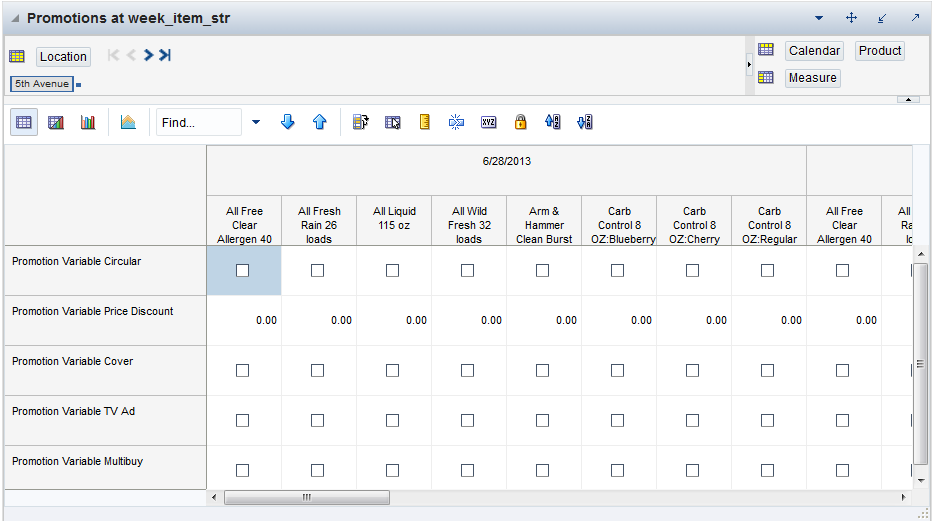
Task: Check Multibuy for All Liquid 115 oz
Action: point(393,471)
